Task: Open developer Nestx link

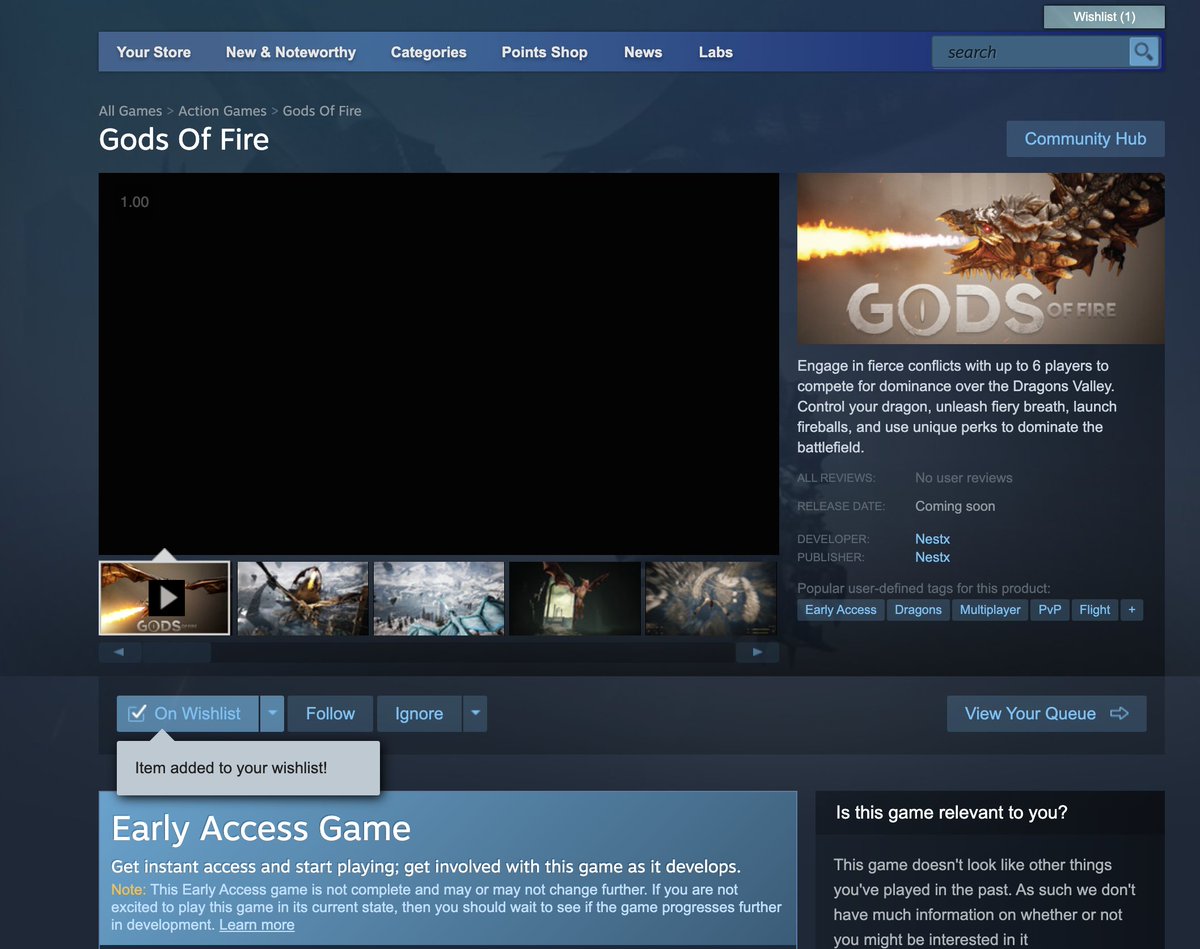Action: 932,539
